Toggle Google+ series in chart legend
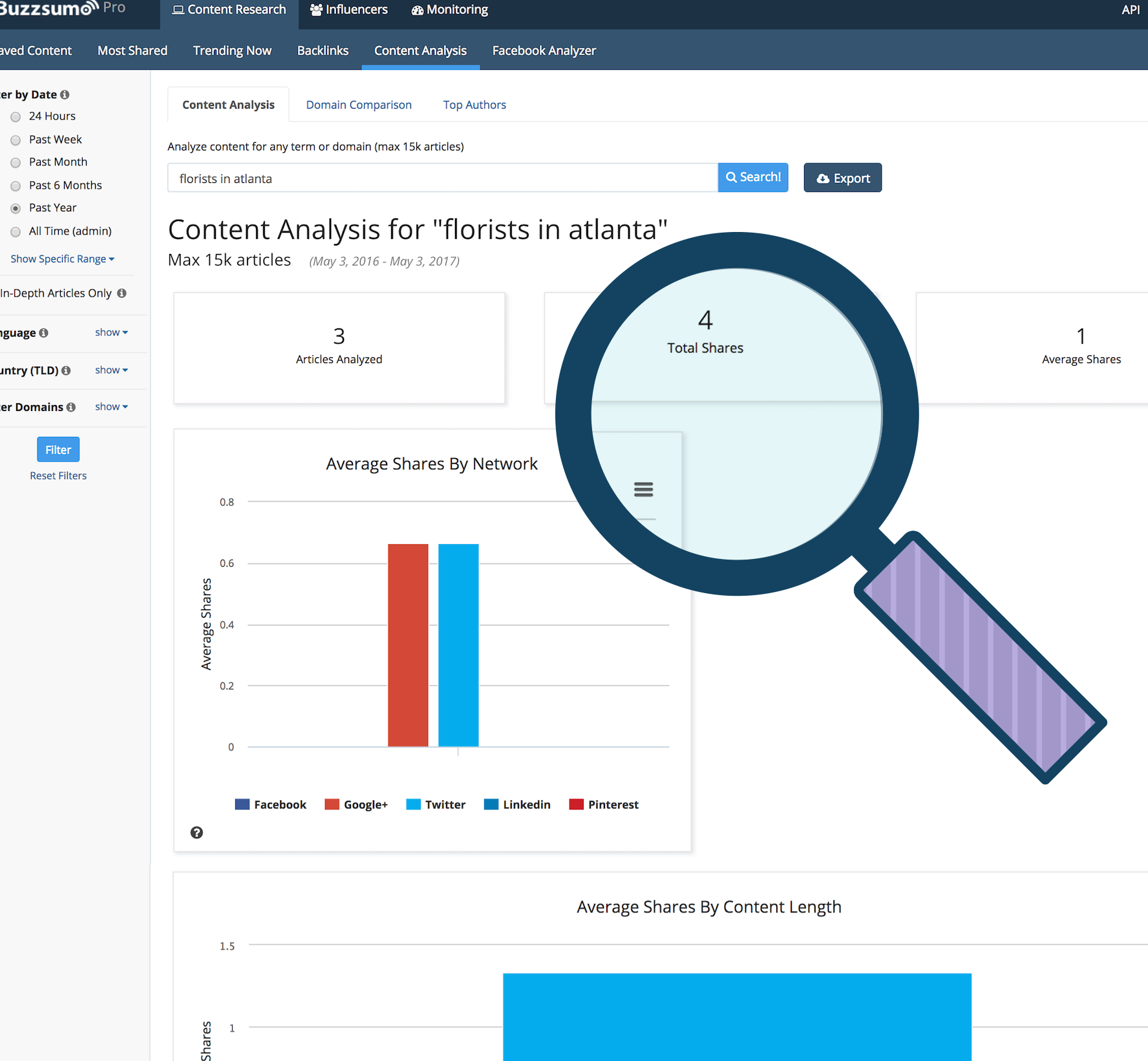Image resolution: width=1148 pixels, height=1061 pixels. tap(356, 804)
